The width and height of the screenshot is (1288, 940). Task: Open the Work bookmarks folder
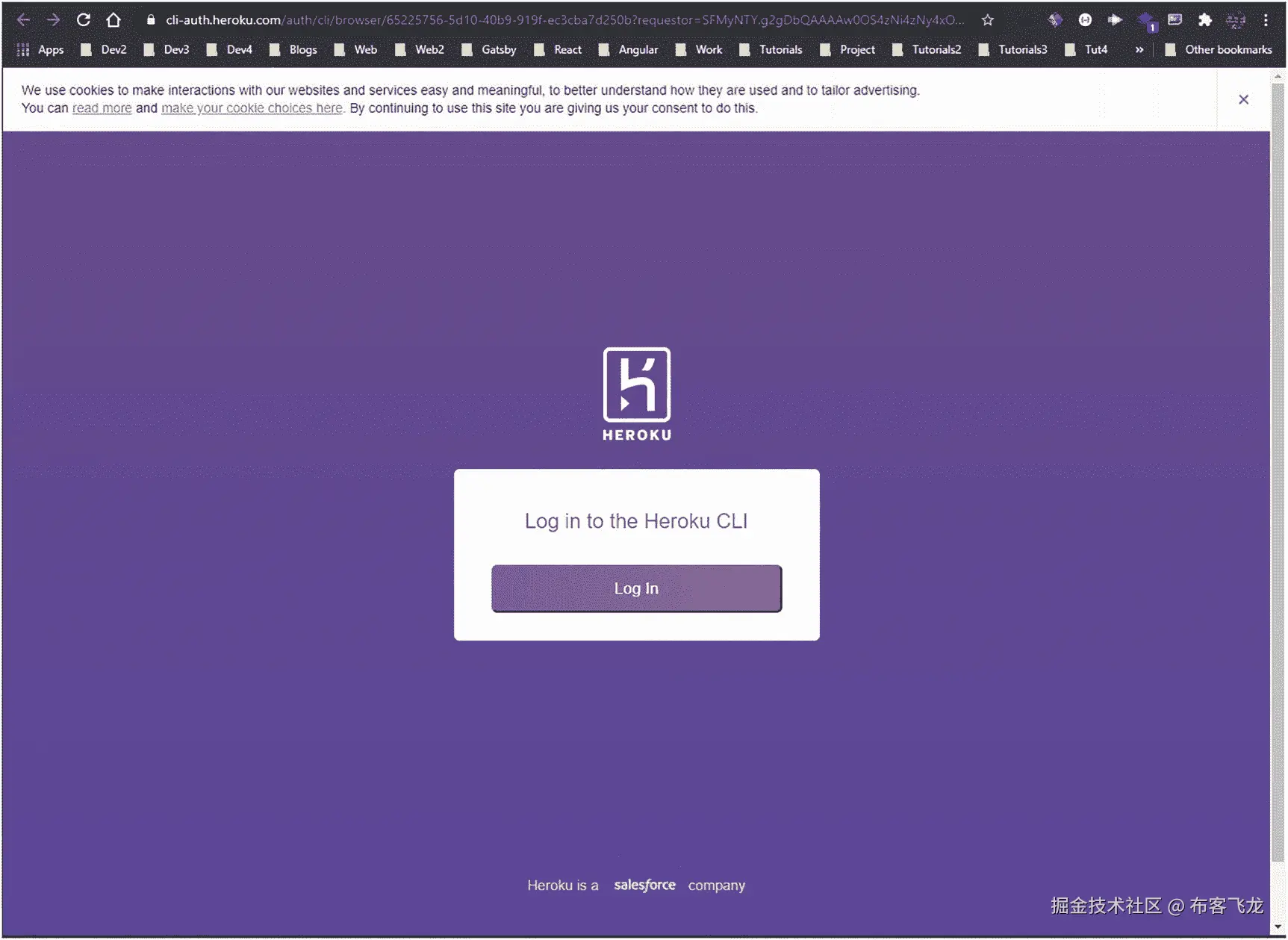699,50
